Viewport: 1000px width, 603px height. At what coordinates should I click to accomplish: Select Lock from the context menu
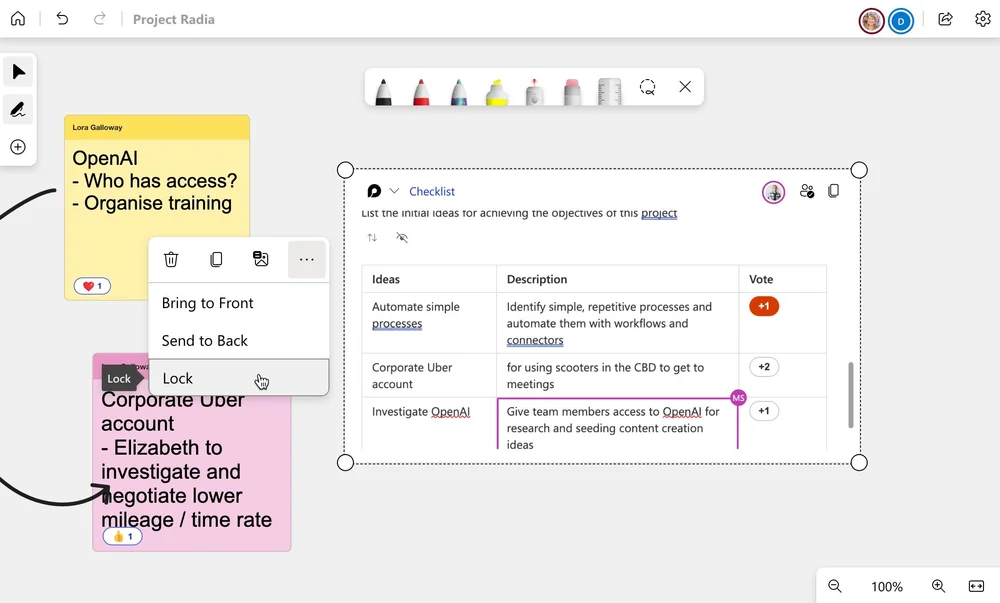[177, 378]
